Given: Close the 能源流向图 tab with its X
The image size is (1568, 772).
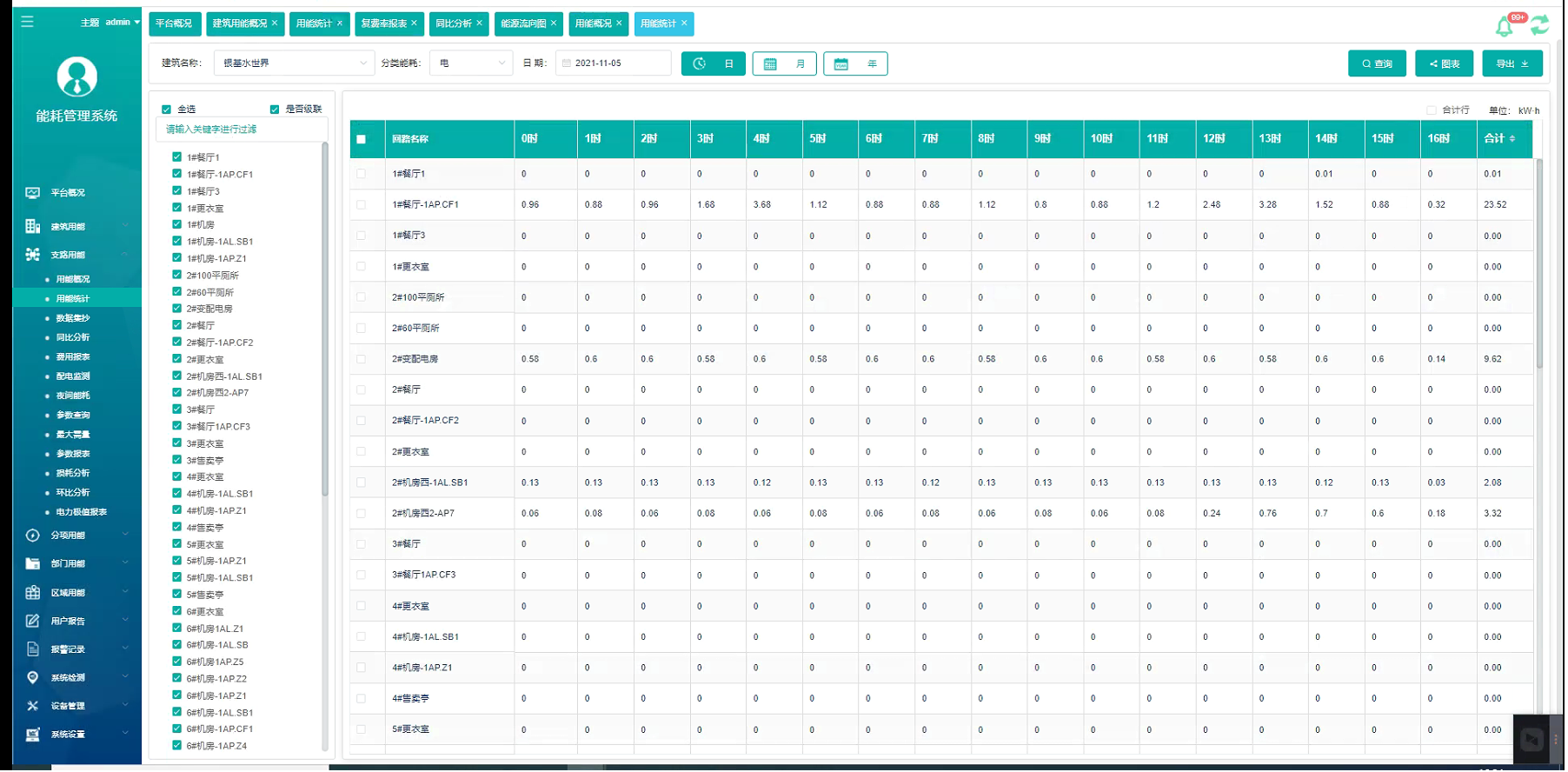Looking at the screenshot, I should click(554, 23).
